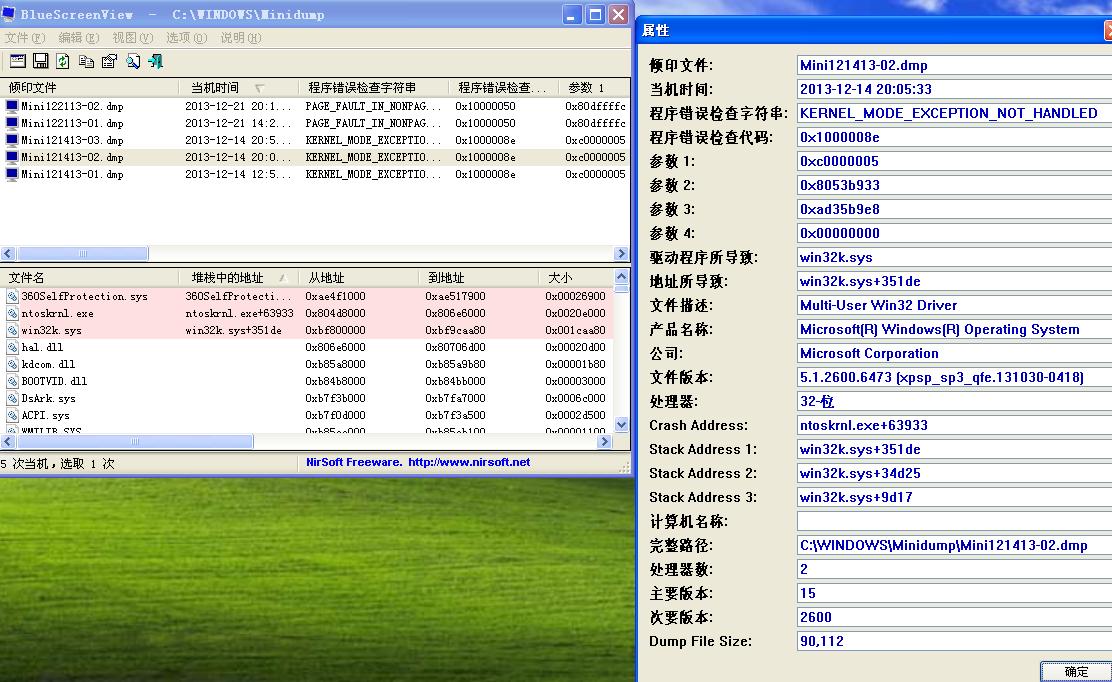Viewport: 1112px width, 682px height.
Task: Open the 说明(H) menu
Action: pos(240,38)
